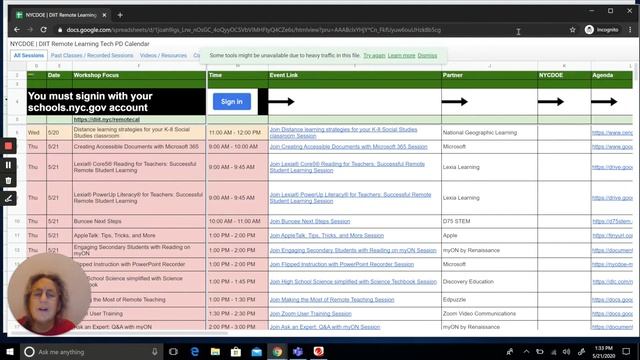Click the Event Link column header
Viewport: 640px width, 360px height.
coord(354,75)
